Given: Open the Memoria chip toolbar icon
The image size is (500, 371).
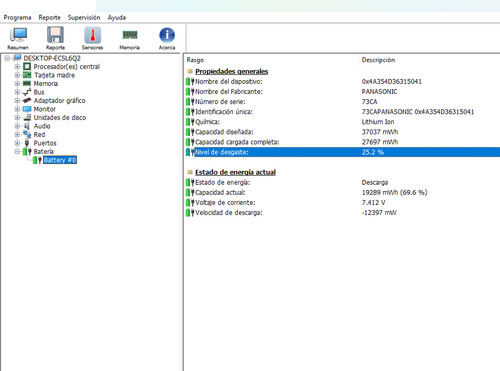Looking at the screenshot, I should coord(130,38).
